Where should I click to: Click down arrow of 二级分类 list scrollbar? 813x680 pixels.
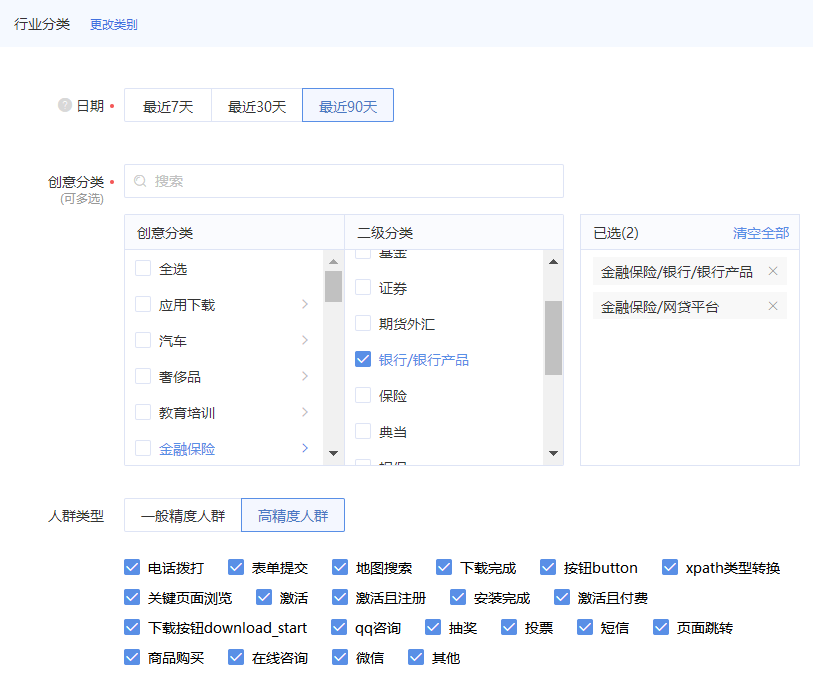coord(553,453)
